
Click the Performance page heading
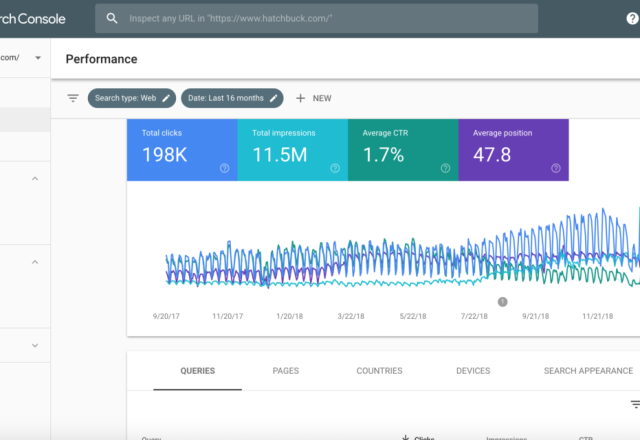click(102, 59)
